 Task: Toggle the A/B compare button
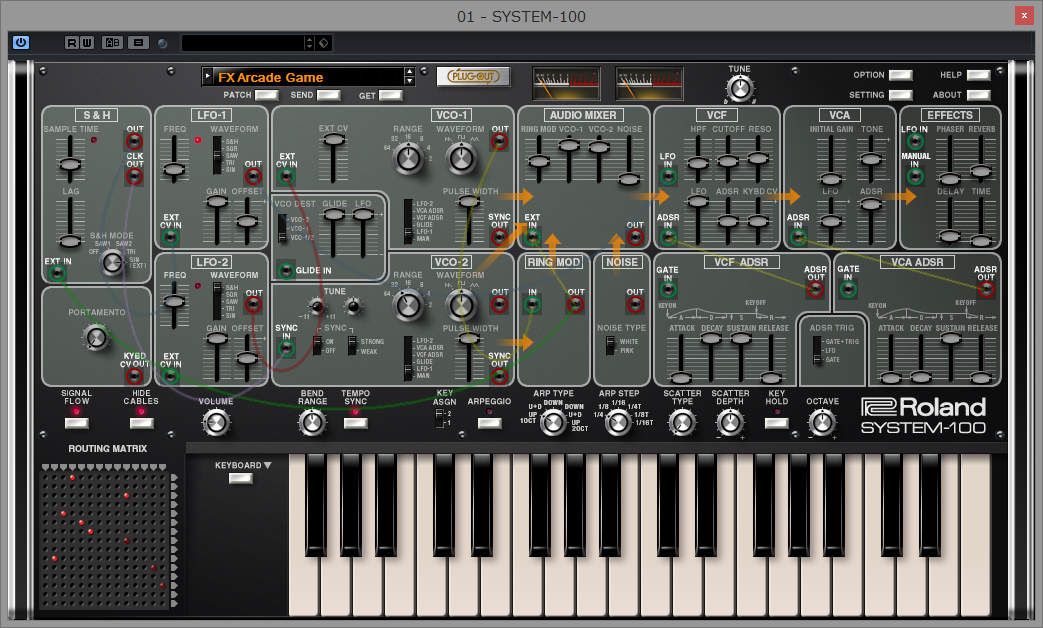pyautogui.click(x=112, y=43)
